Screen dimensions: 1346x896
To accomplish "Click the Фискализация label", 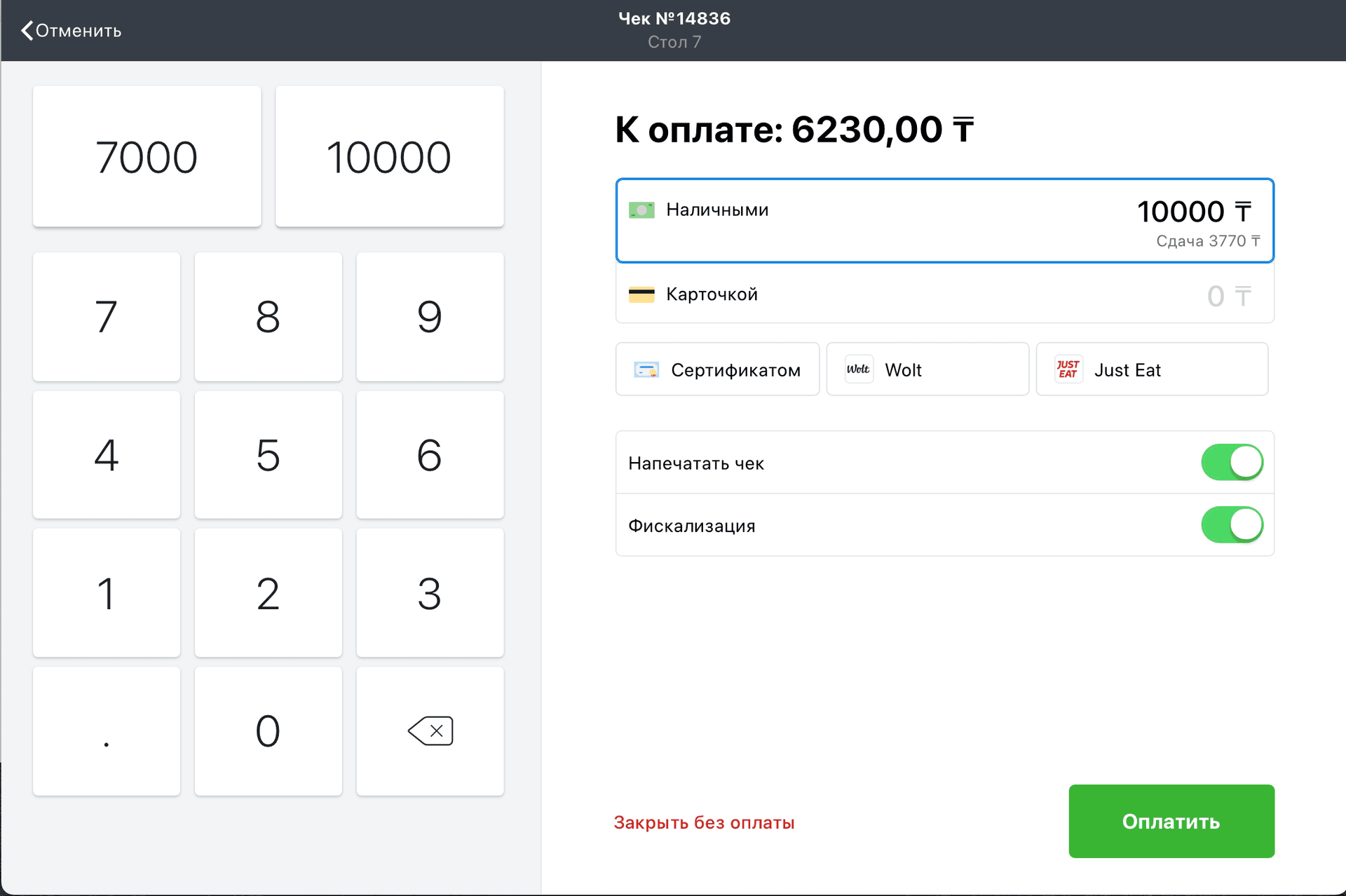I will coord(692,526).
